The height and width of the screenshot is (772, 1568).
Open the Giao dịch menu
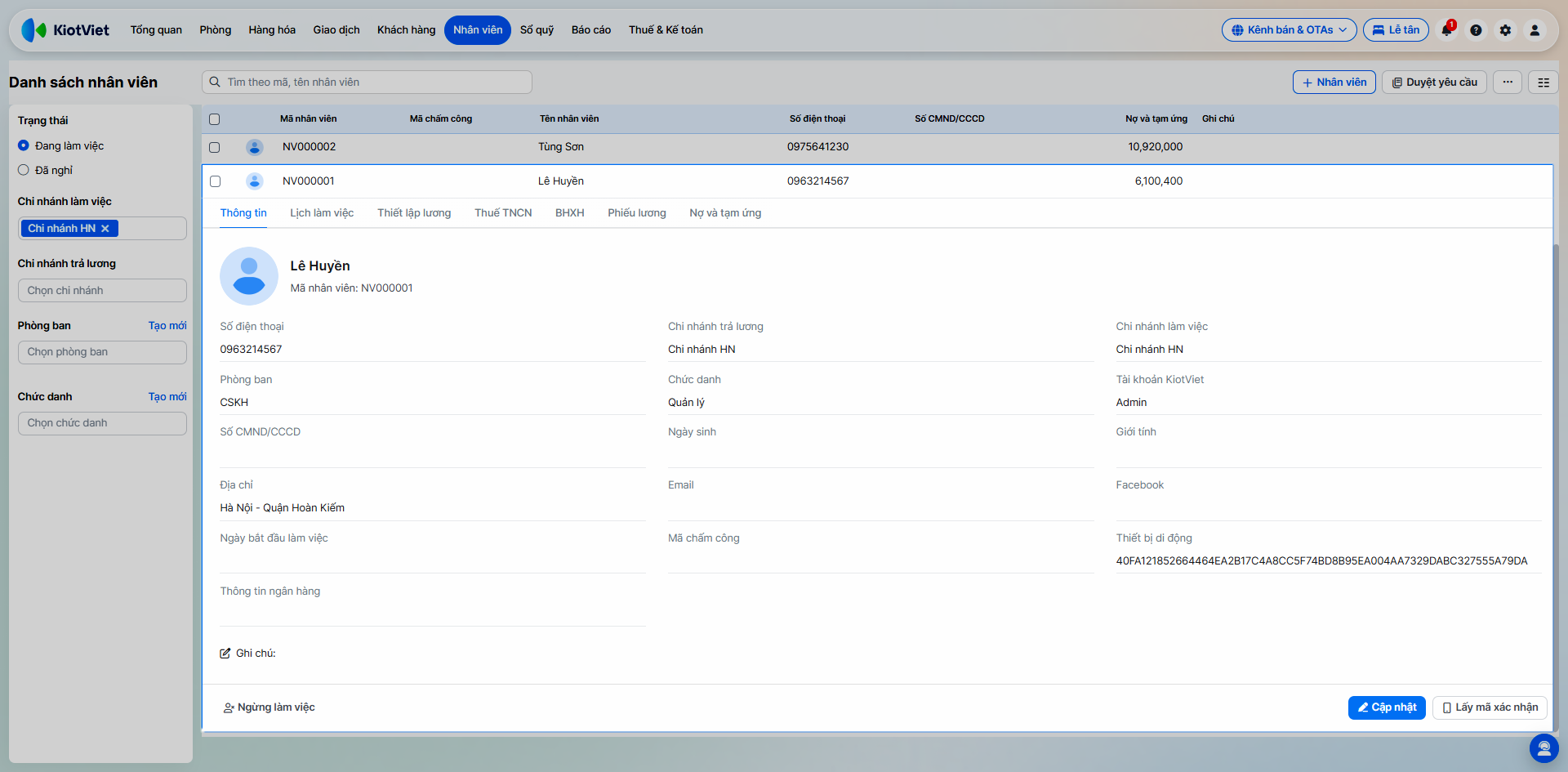(x=336, y=30)
